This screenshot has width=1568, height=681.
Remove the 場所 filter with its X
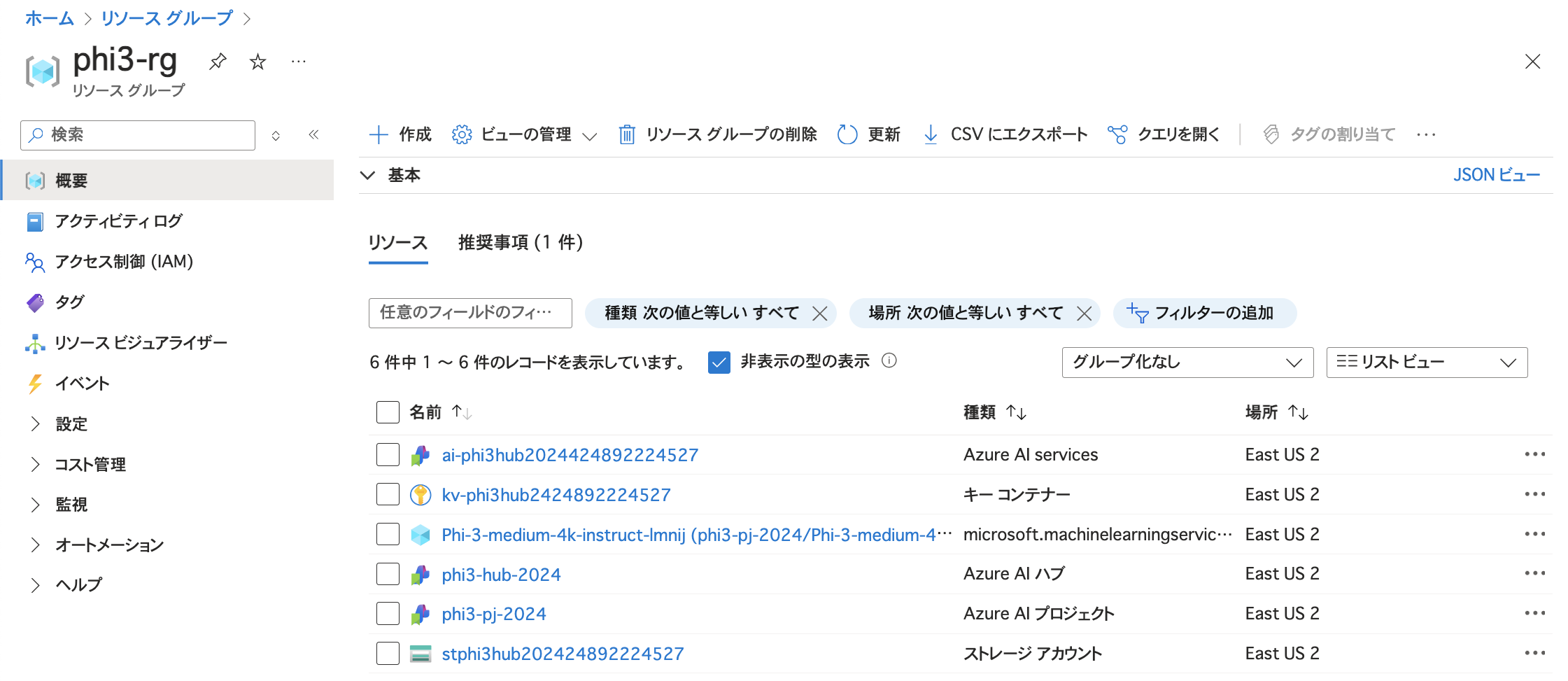click(1084, 313)
